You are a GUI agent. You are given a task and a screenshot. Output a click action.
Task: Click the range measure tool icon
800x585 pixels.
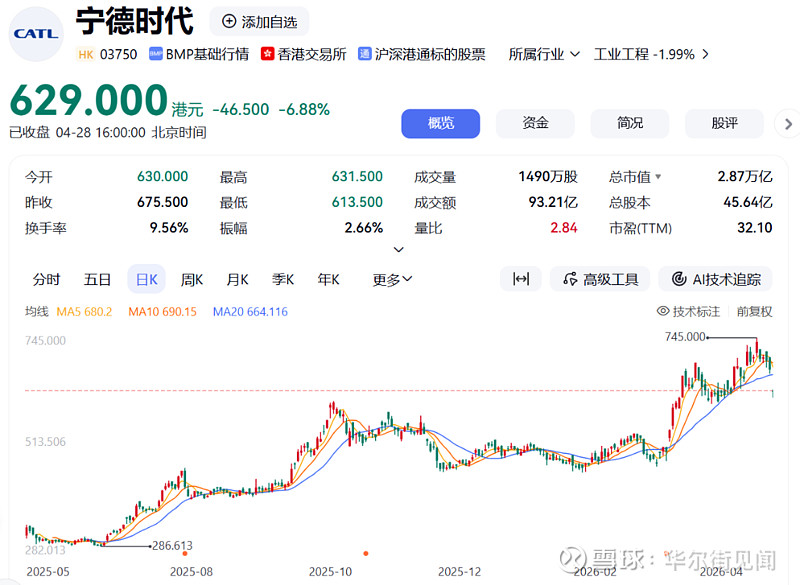tap(521, 279)
